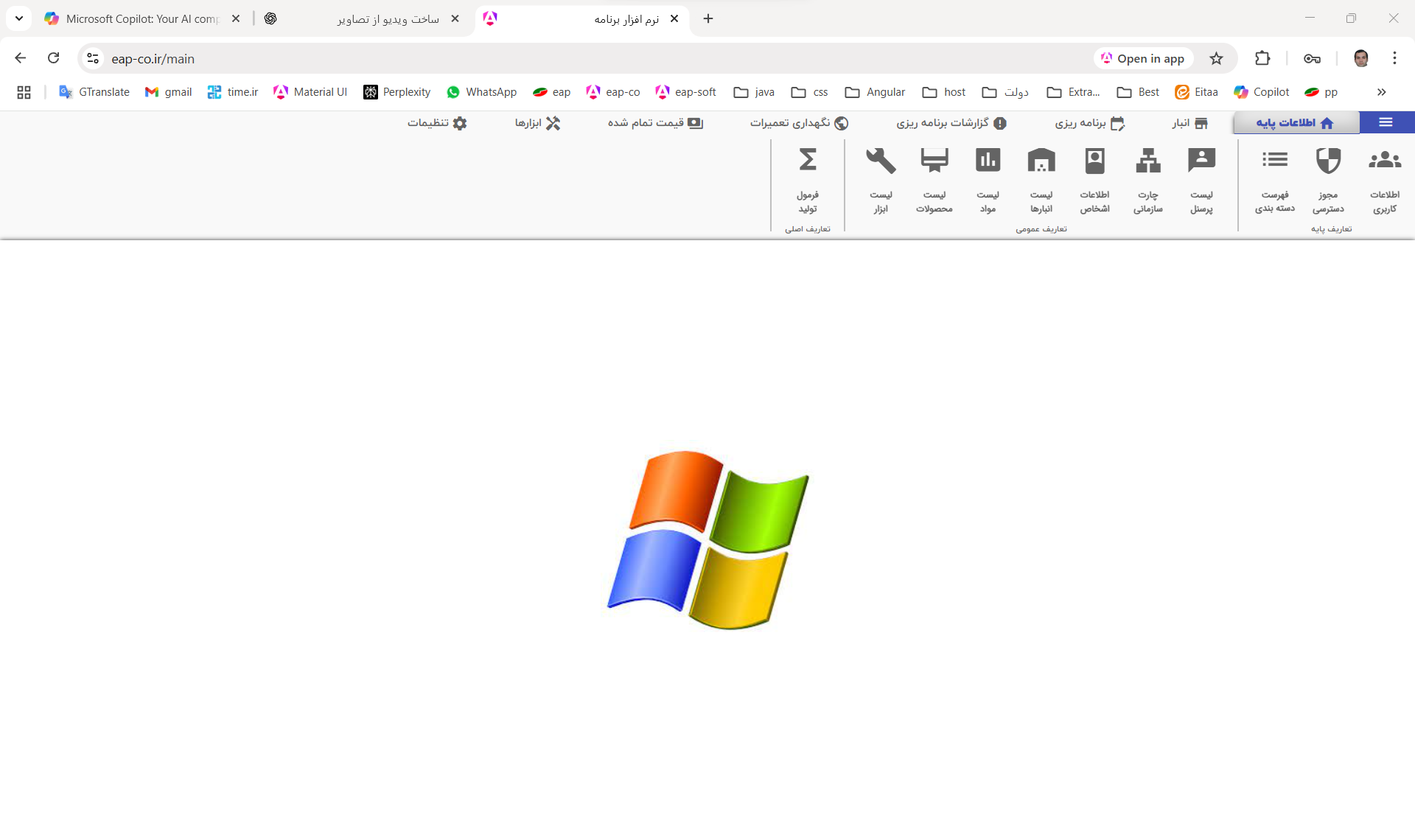Toggle the blue hamburger menu button

(1386, 122)
